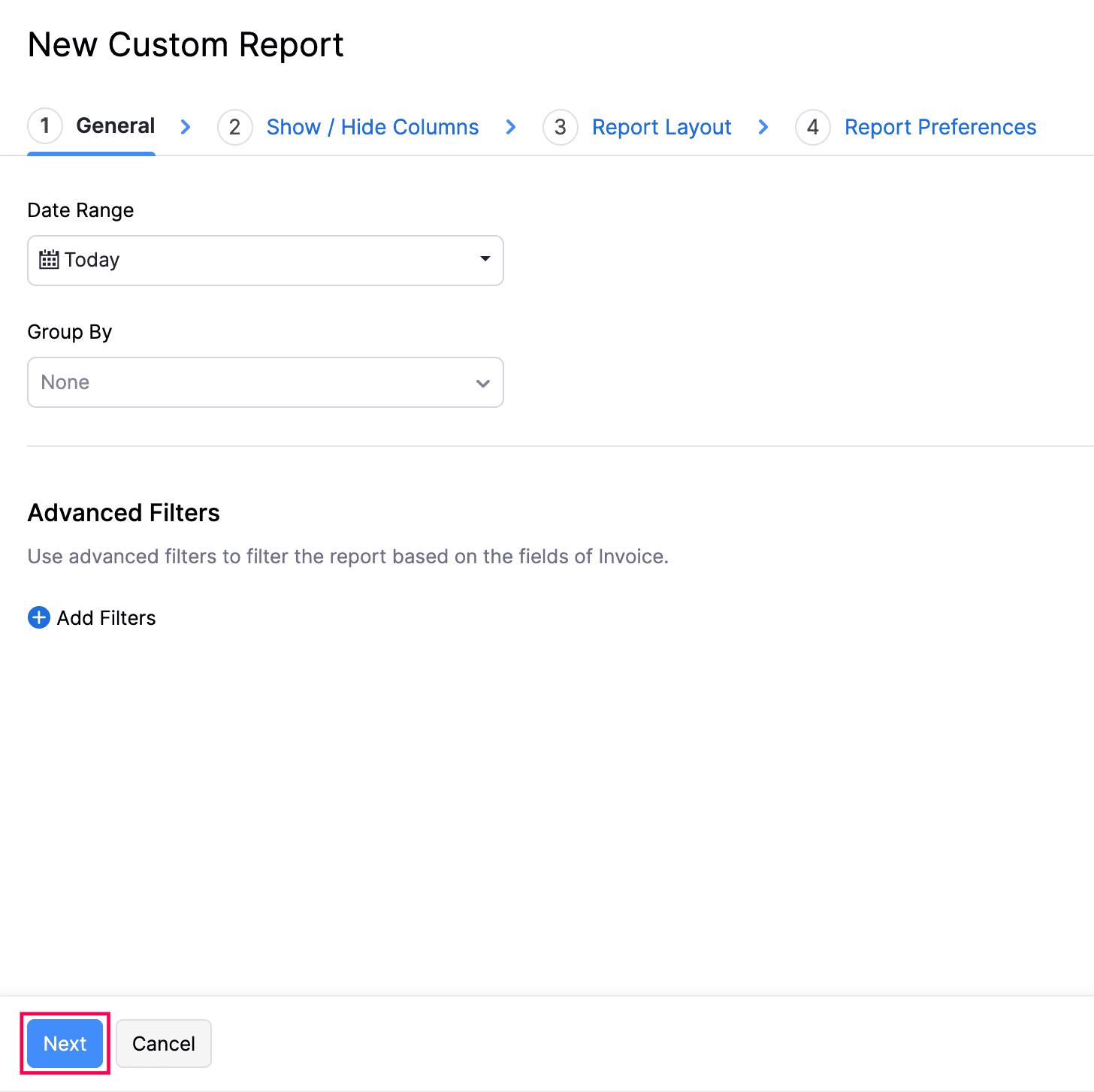Viewport: 1094px width, 1092px height.
Task: Open the Date Range dropdown
Action: (484, 260)
